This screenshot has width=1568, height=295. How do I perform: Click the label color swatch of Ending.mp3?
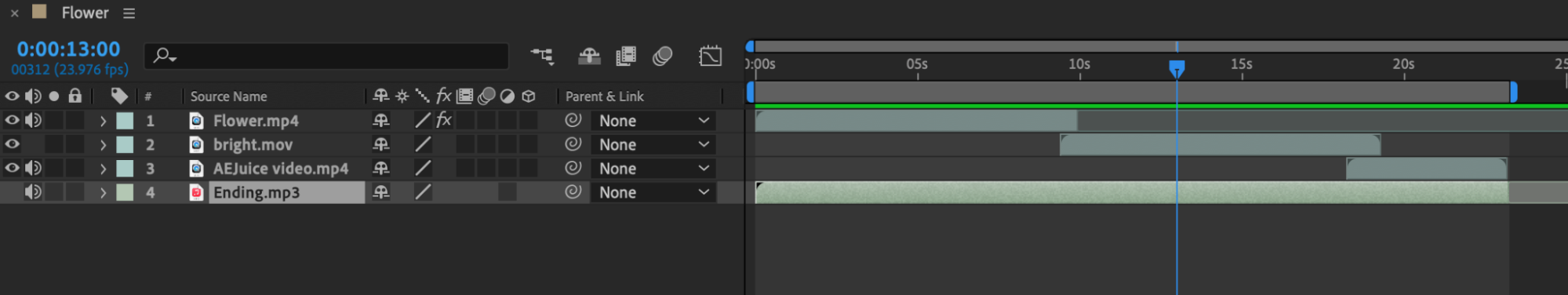point(125,192)
